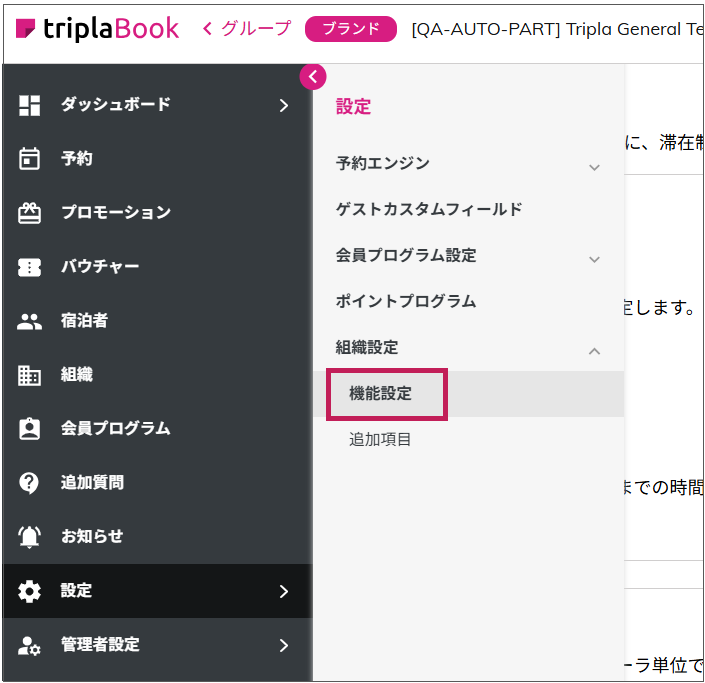705x683 pixels.
Task: Click the gear icon beside 設定
Action: [x=30, y=591]
